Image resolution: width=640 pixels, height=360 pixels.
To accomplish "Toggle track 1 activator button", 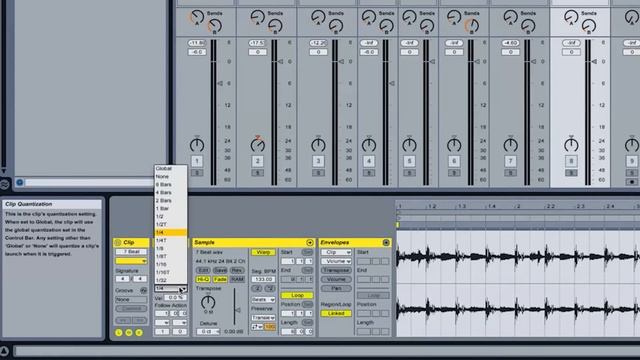I will (x=197, y=161).
